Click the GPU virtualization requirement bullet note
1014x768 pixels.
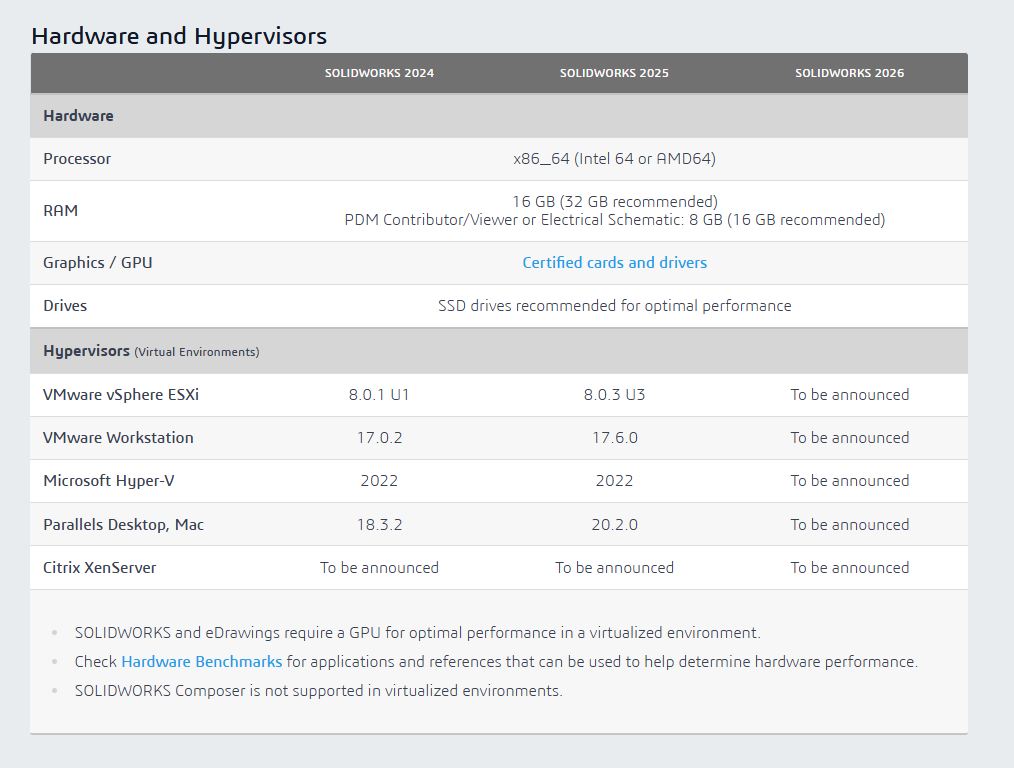(x=416, y=632)
